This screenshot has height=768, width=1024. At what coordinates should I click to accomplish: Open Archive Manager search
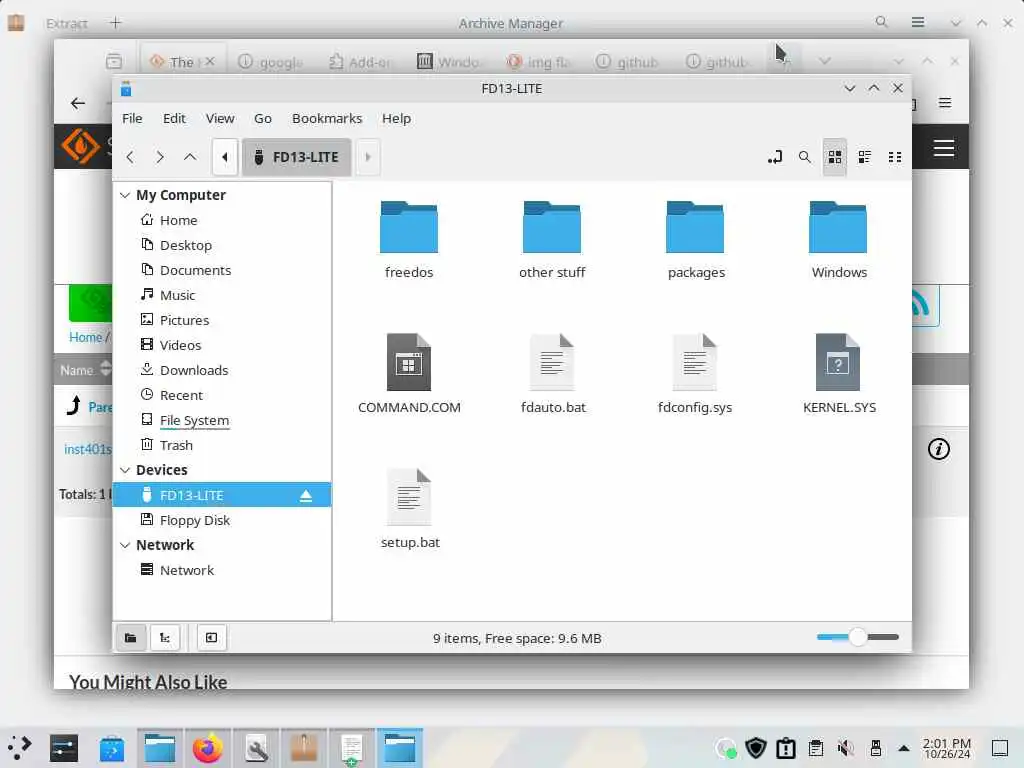(x=882, y=22)
